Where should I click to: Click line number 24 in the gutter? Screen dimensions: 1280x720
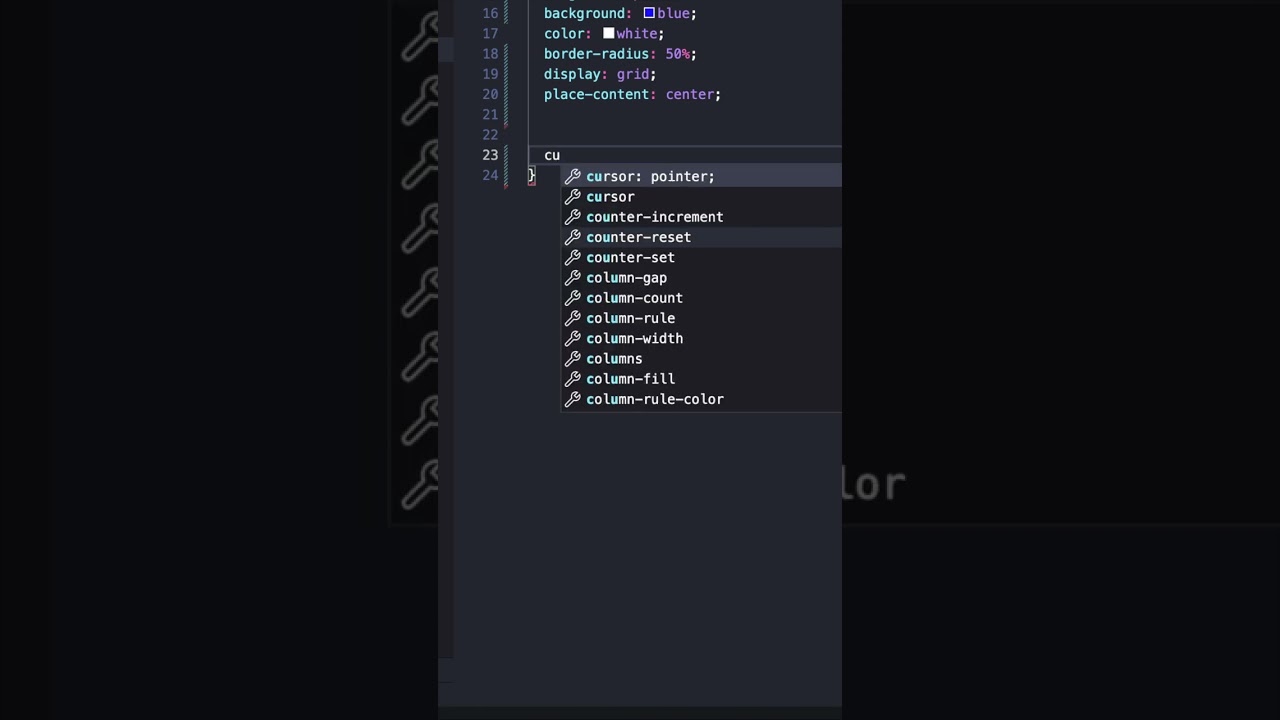[x=490, y=175]
